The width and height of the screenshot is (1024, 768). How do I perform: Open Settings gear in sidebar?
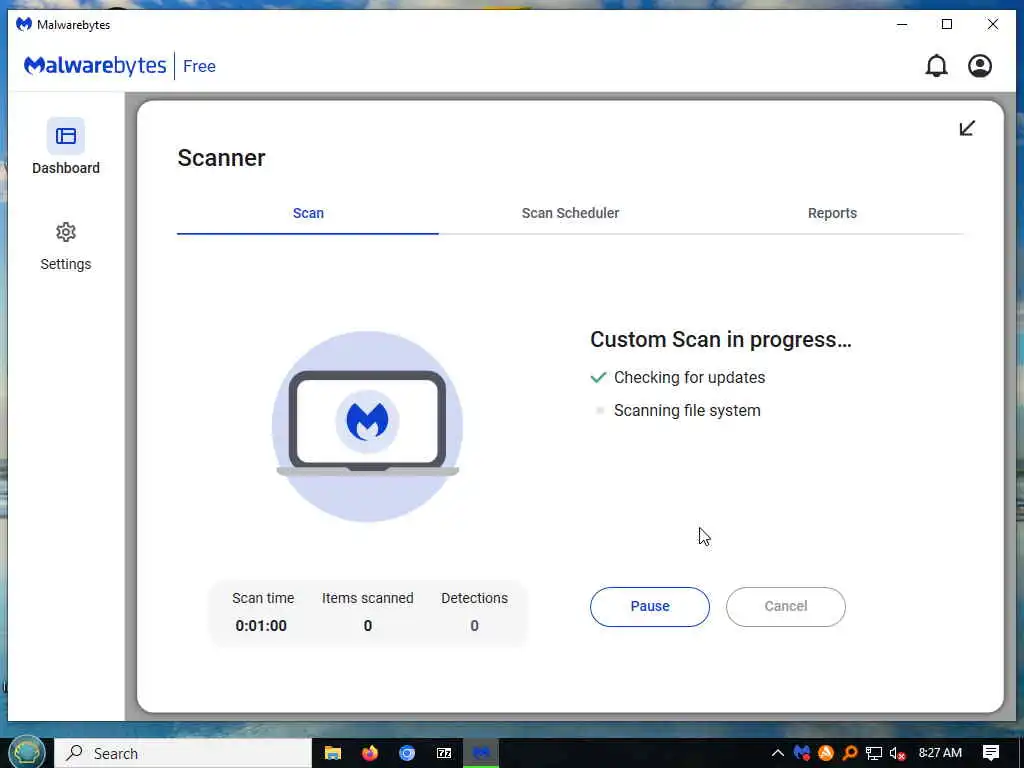tap(65, 232)
